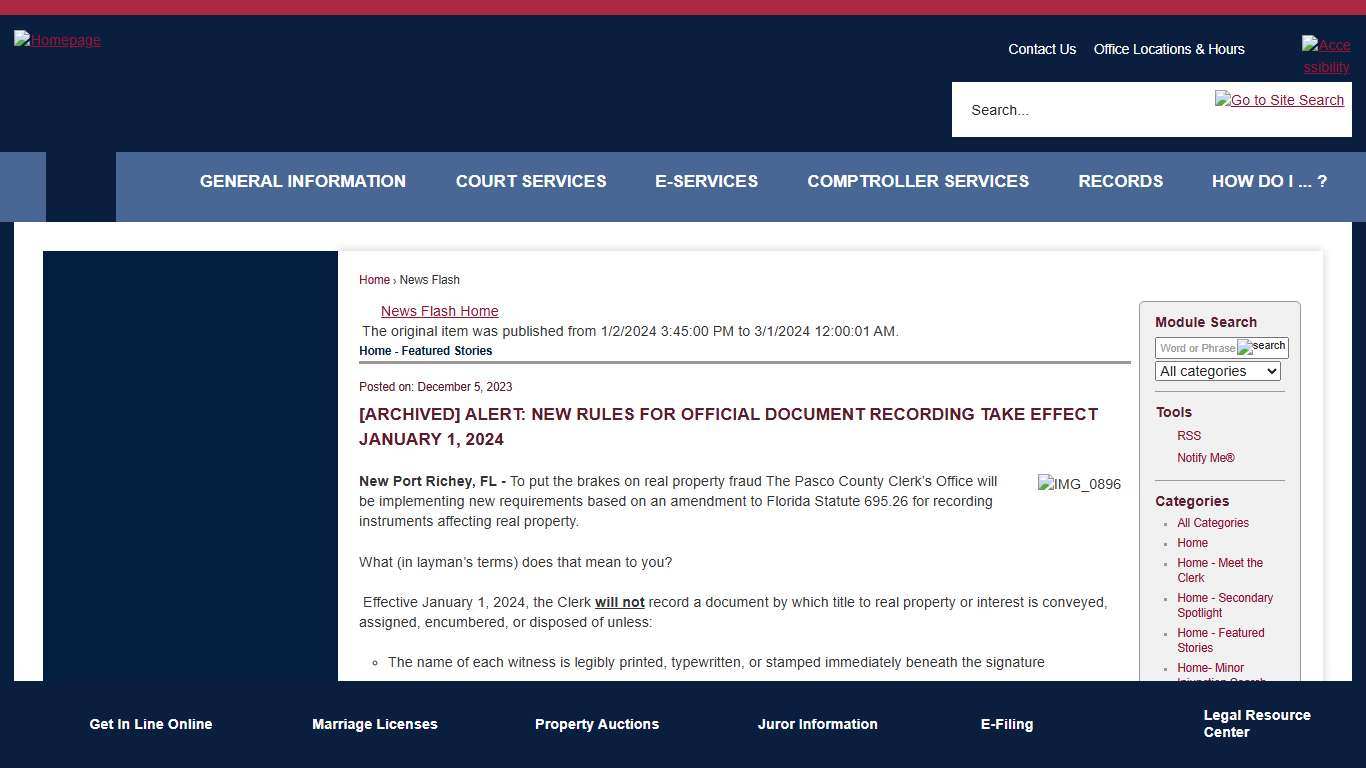Open Office Locations & Hours link

1169,49
